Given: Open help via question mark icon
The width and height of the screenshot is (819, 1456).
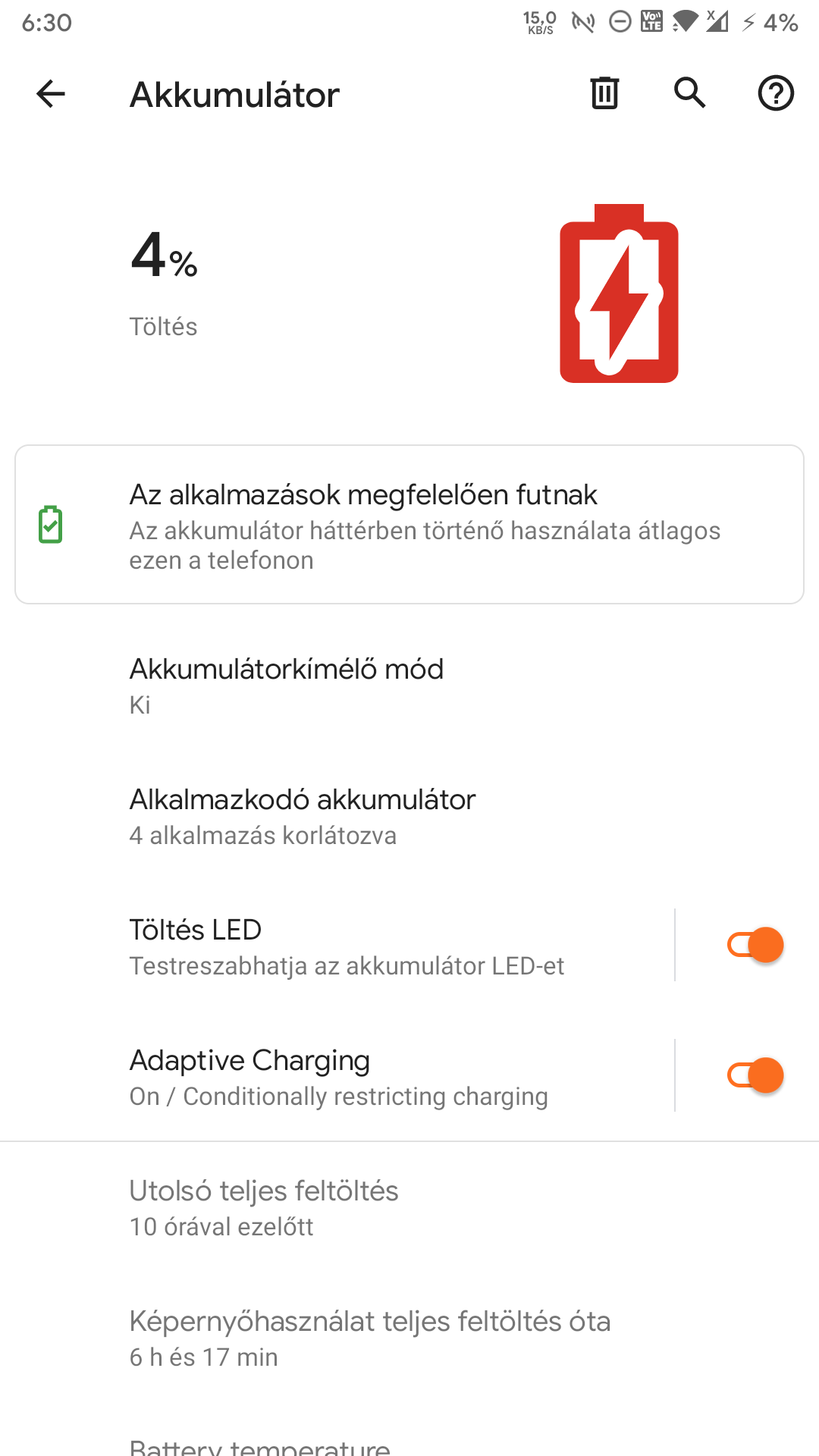Looking at the screenshot, I should (776, 93).
